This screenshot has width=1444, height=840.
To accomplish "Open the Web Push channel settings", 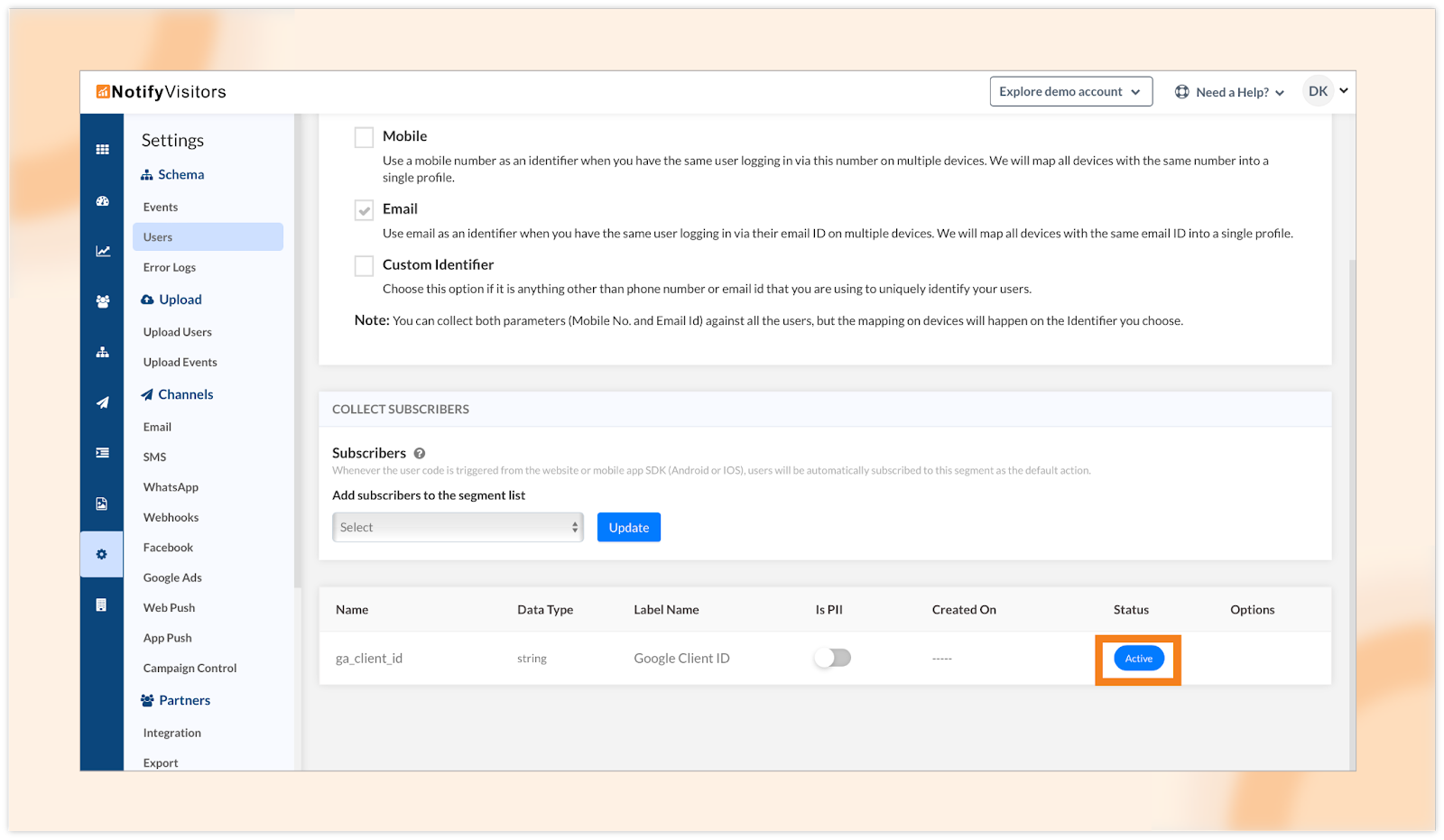I will (169, 608).
